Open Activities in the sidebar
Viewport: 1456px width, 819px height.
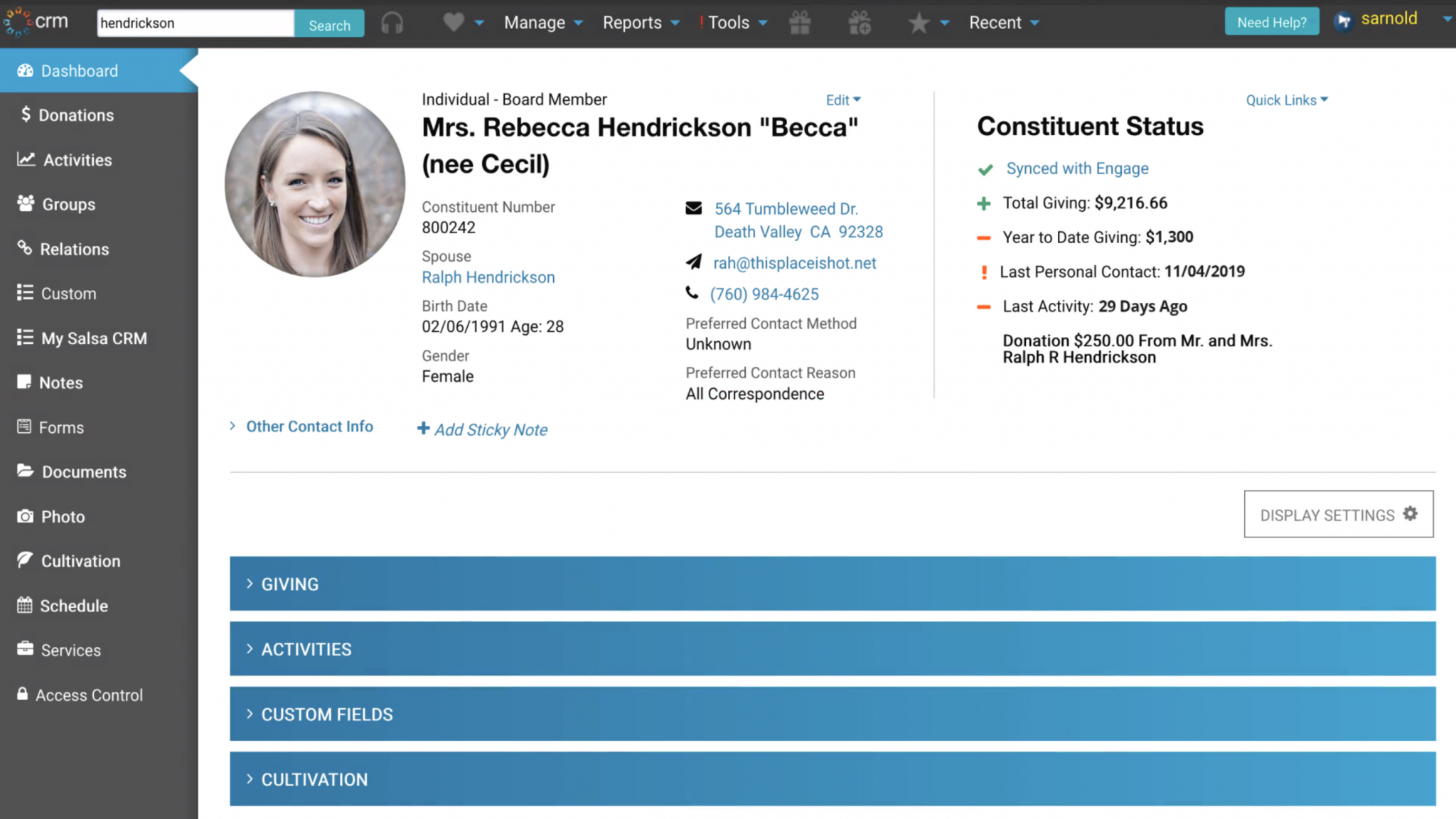(x=99, y=160)
